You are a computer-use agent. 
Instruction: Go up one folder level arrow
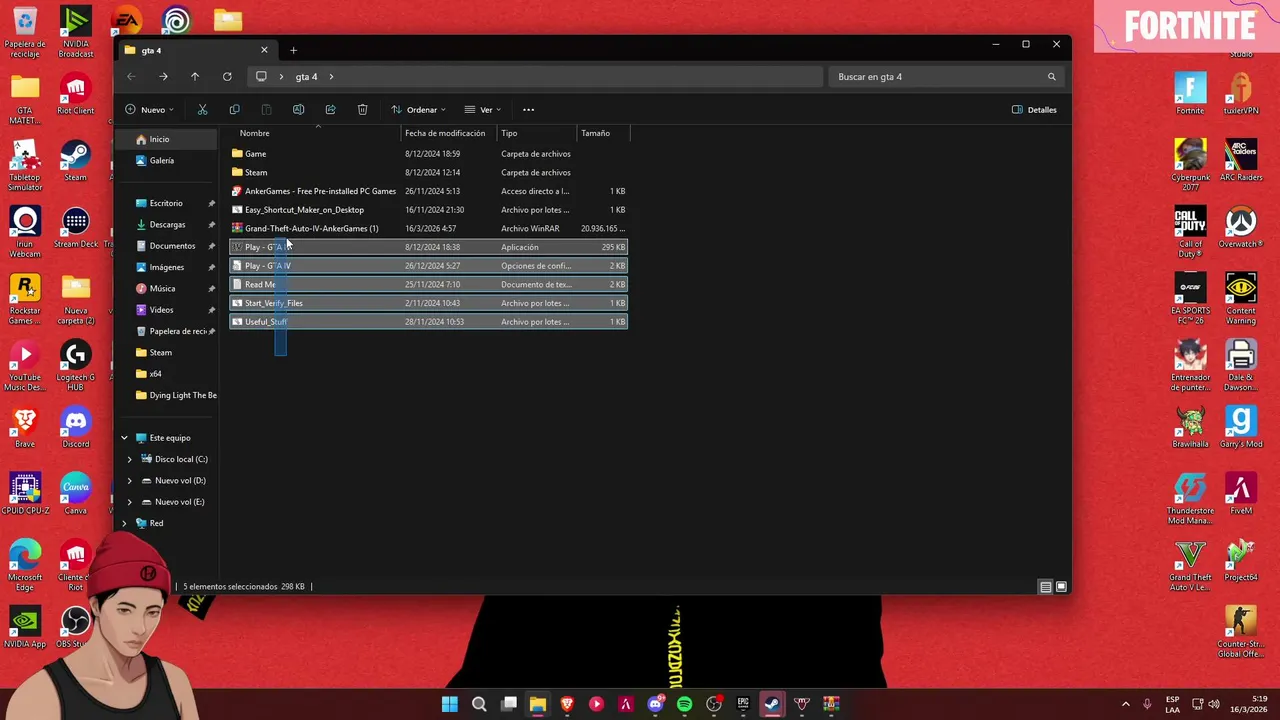pos(195,77)
